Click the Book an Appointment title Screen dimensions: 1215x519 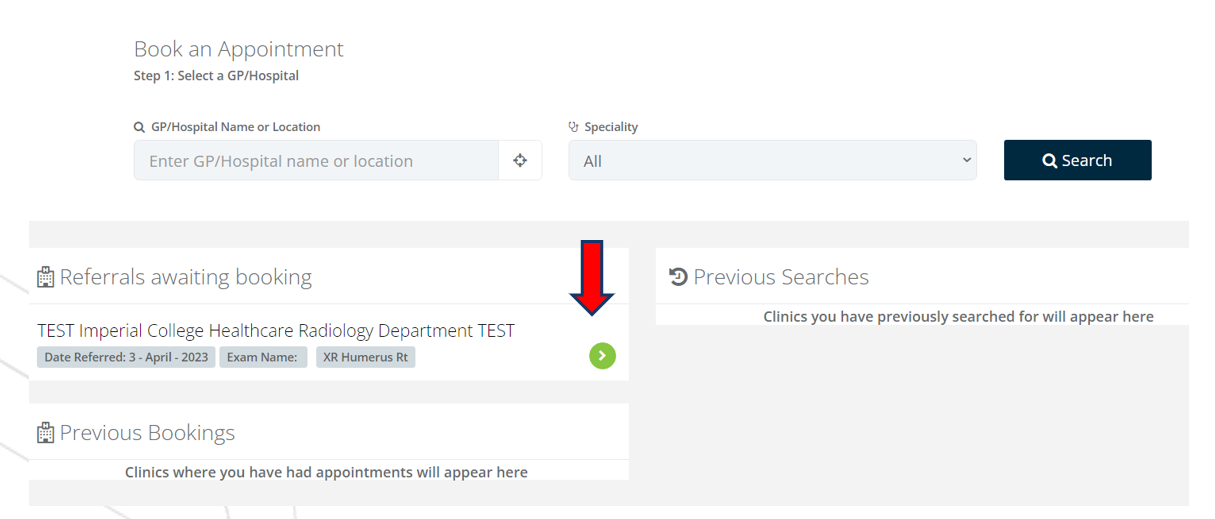[238, 49]
